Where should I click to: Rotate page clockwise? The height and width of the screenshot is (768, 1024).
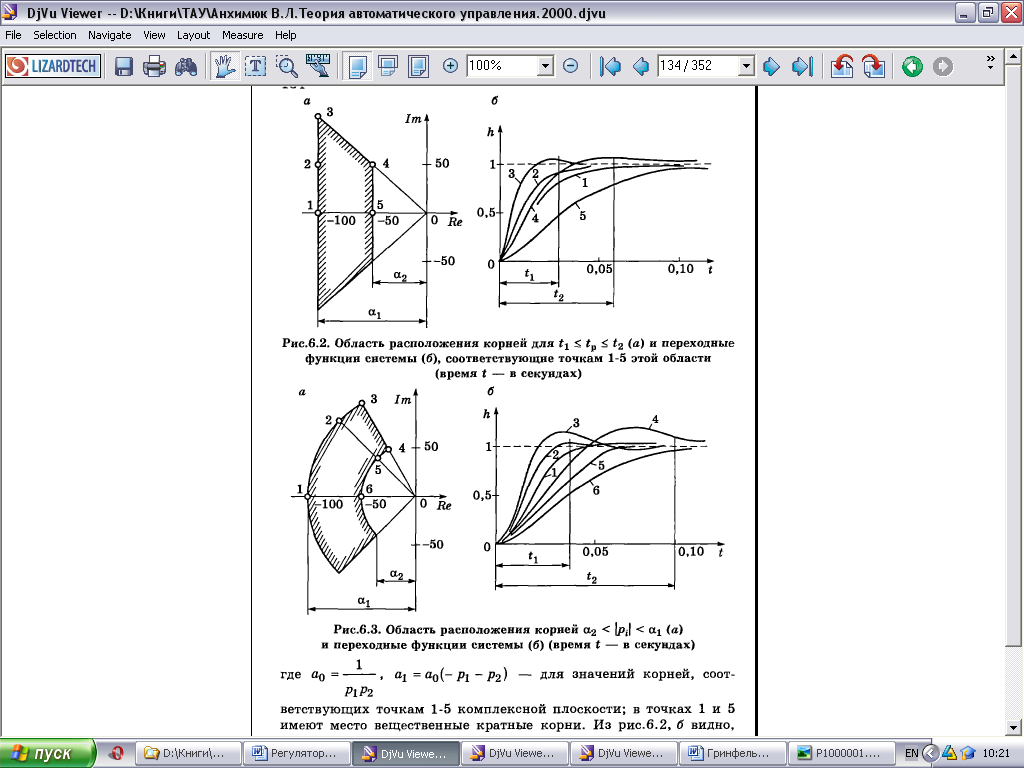point(873,66)
